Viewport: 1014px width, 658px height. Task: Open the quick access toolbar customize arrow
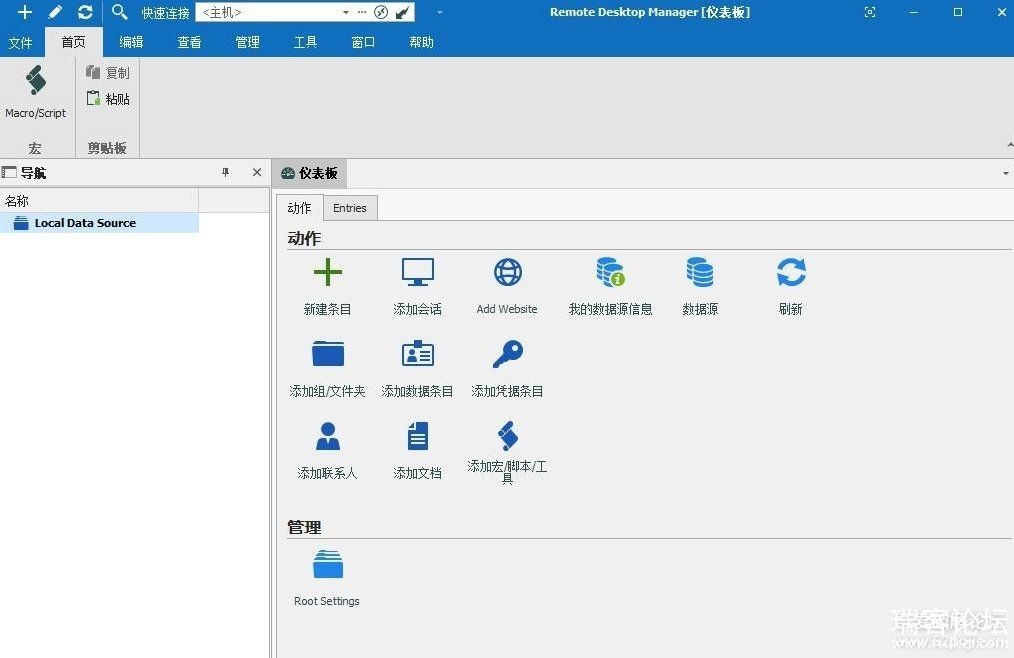tap(440, 12)
